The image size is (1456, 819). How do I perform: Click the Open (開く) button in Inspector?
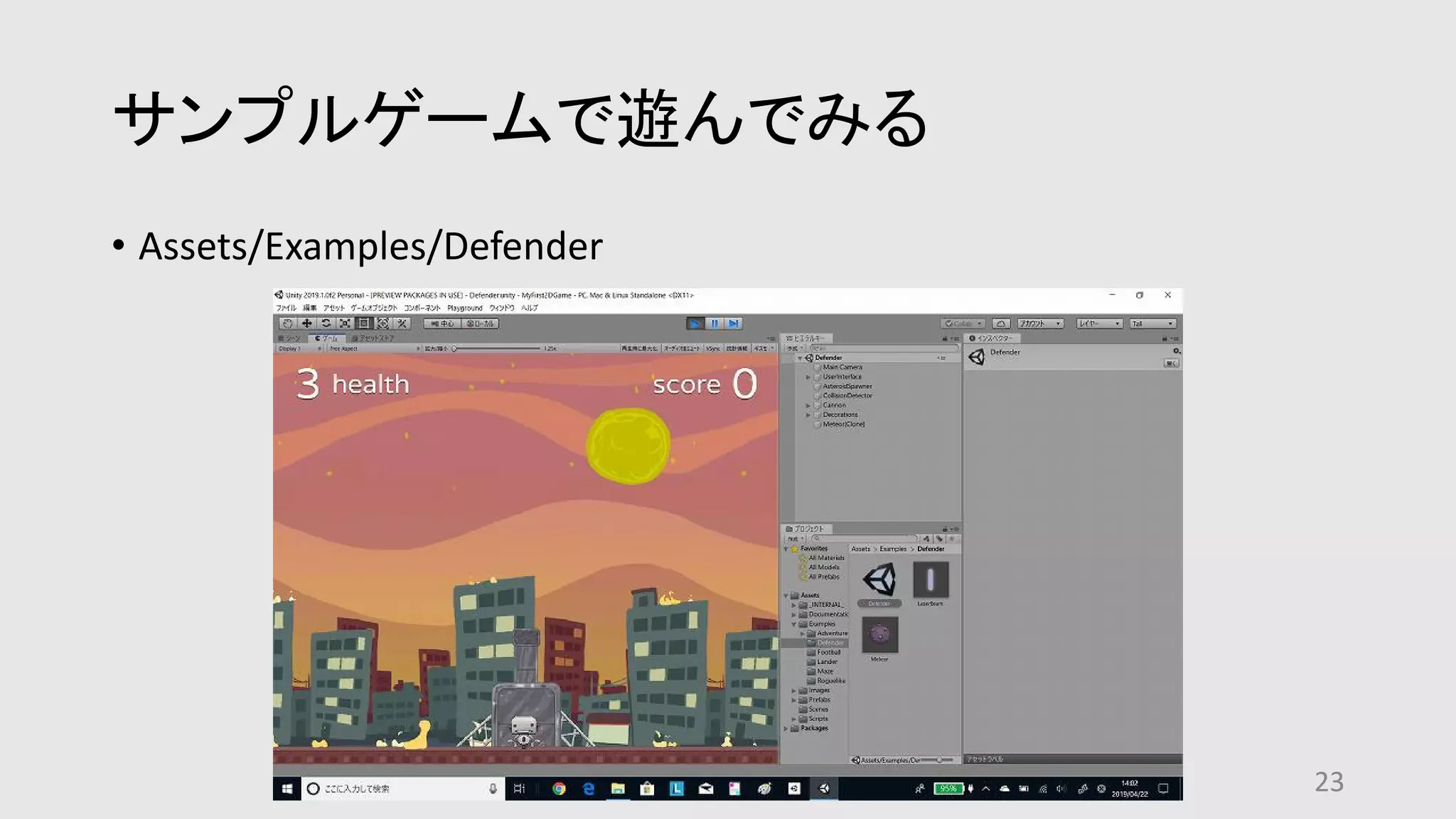1171,363
